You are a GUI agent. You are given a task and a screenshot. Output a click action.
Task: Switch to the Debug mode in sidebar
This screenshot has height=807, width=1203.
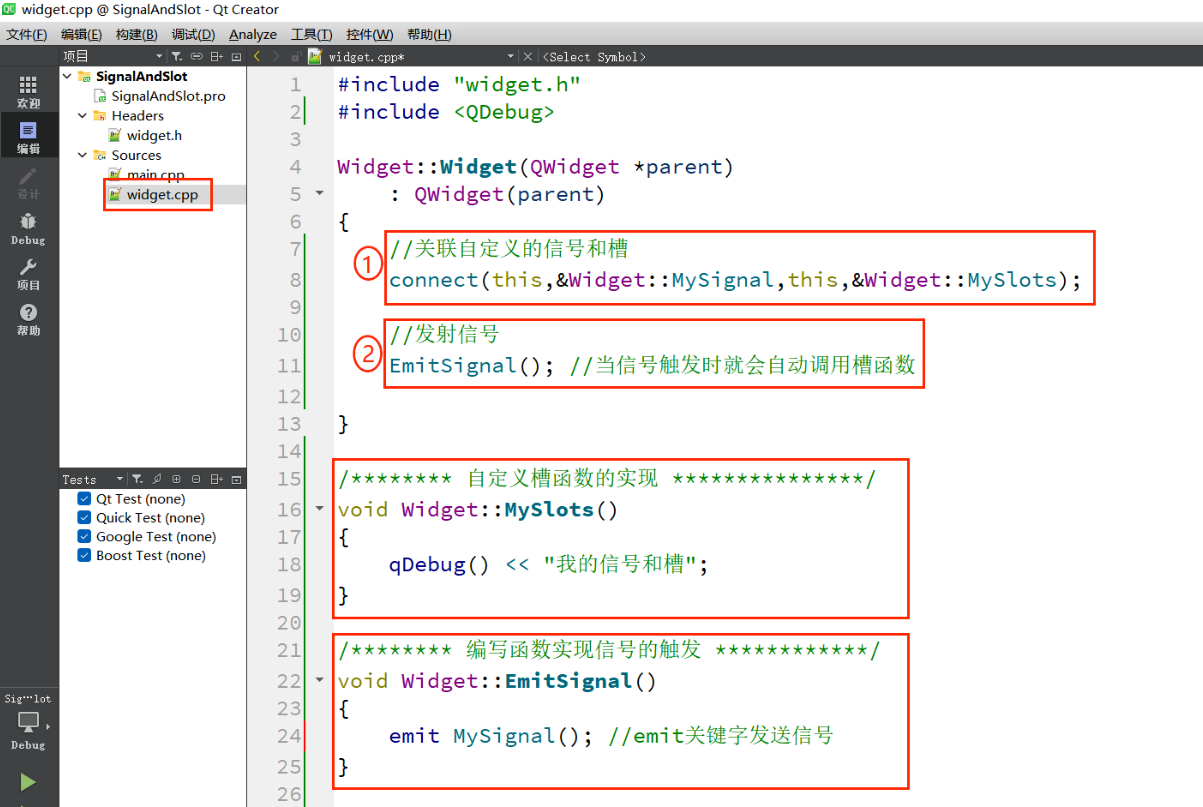click(28, 228)
